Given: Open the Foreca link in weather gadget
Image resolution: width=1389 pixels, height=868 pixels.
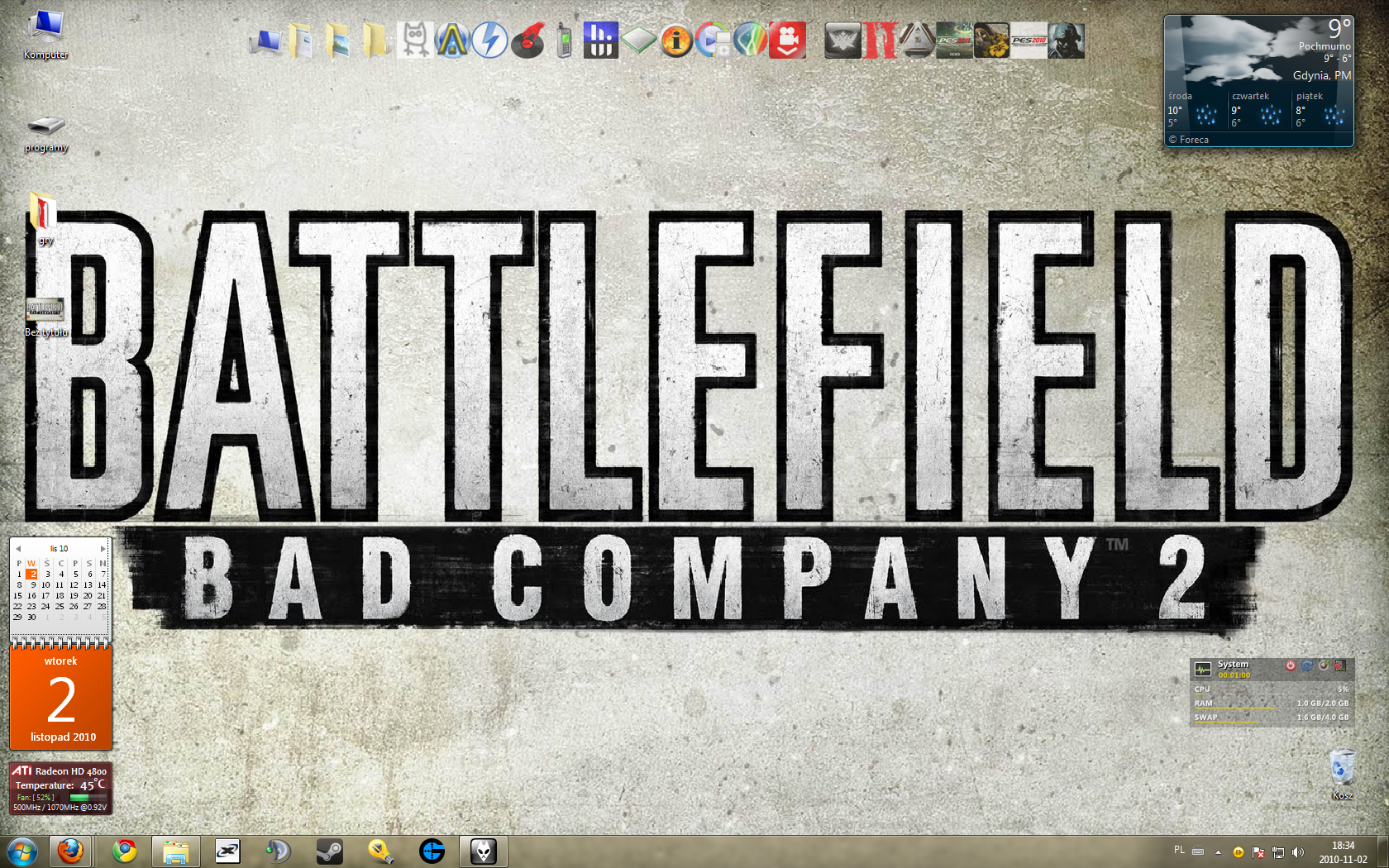Looking at the screenshot, I should 1189,140.
